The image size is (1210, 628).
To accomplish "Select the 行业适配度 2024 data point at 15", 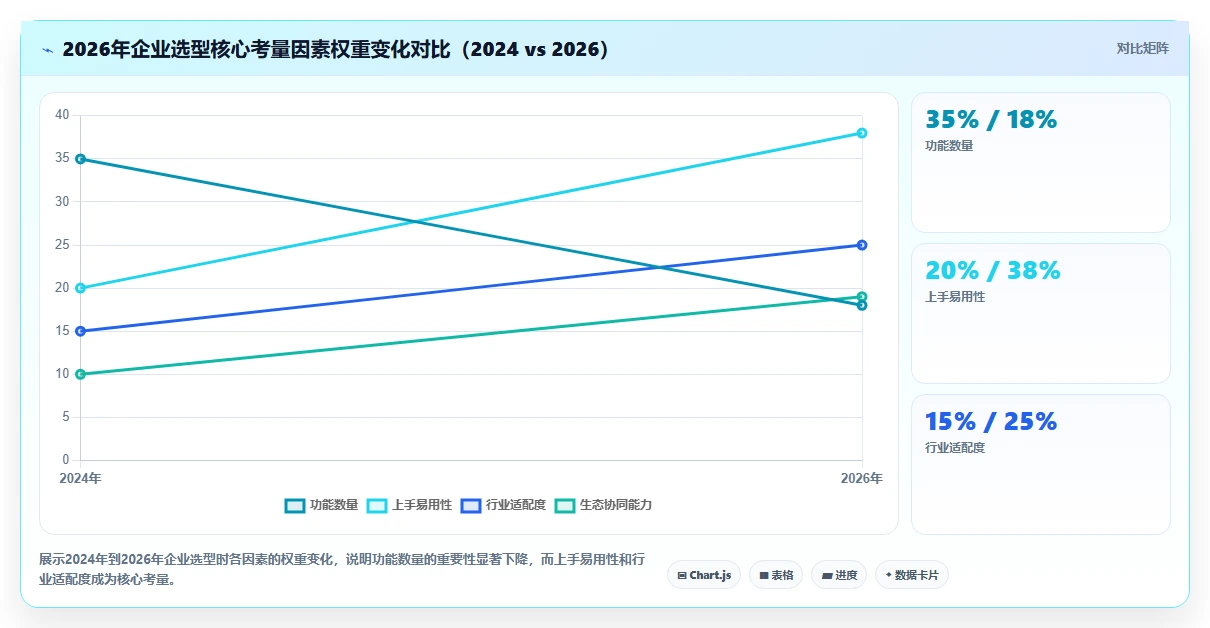I will tap(80, 331).
